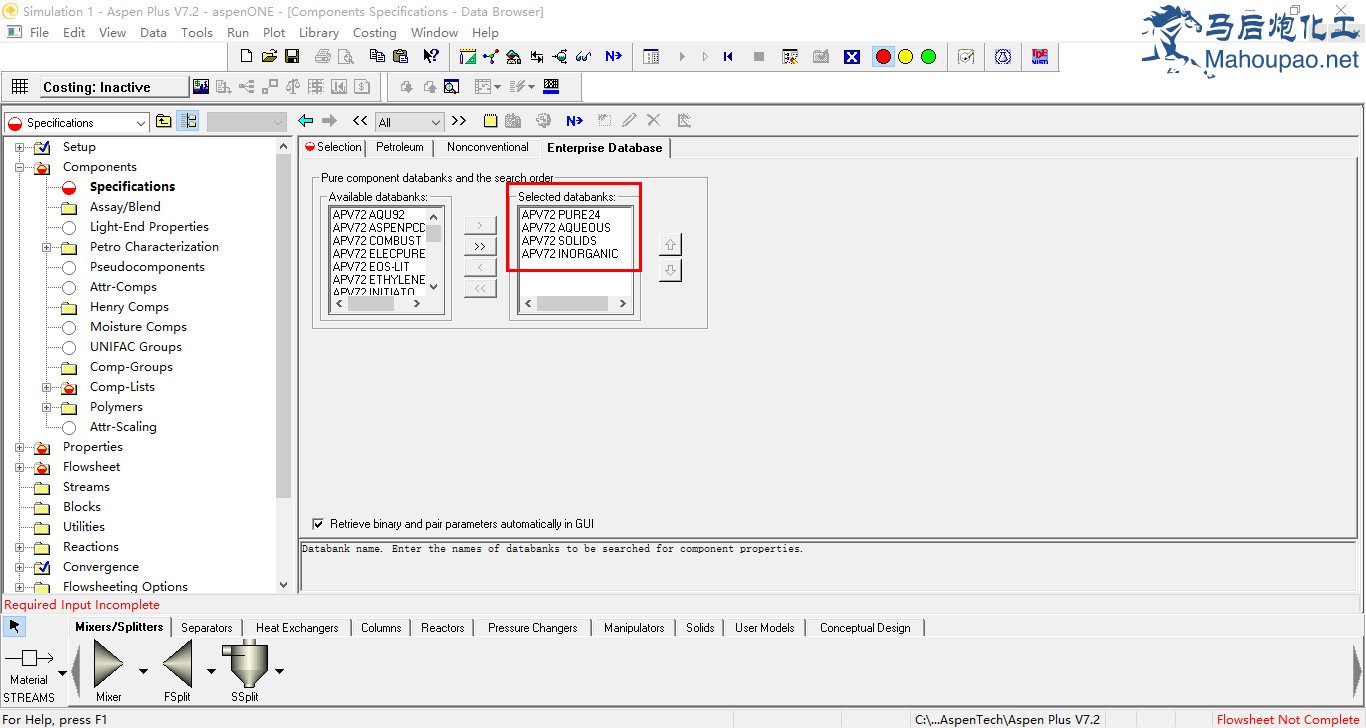
Task: Open the Tools menu
Action: [x=197, y=32]
